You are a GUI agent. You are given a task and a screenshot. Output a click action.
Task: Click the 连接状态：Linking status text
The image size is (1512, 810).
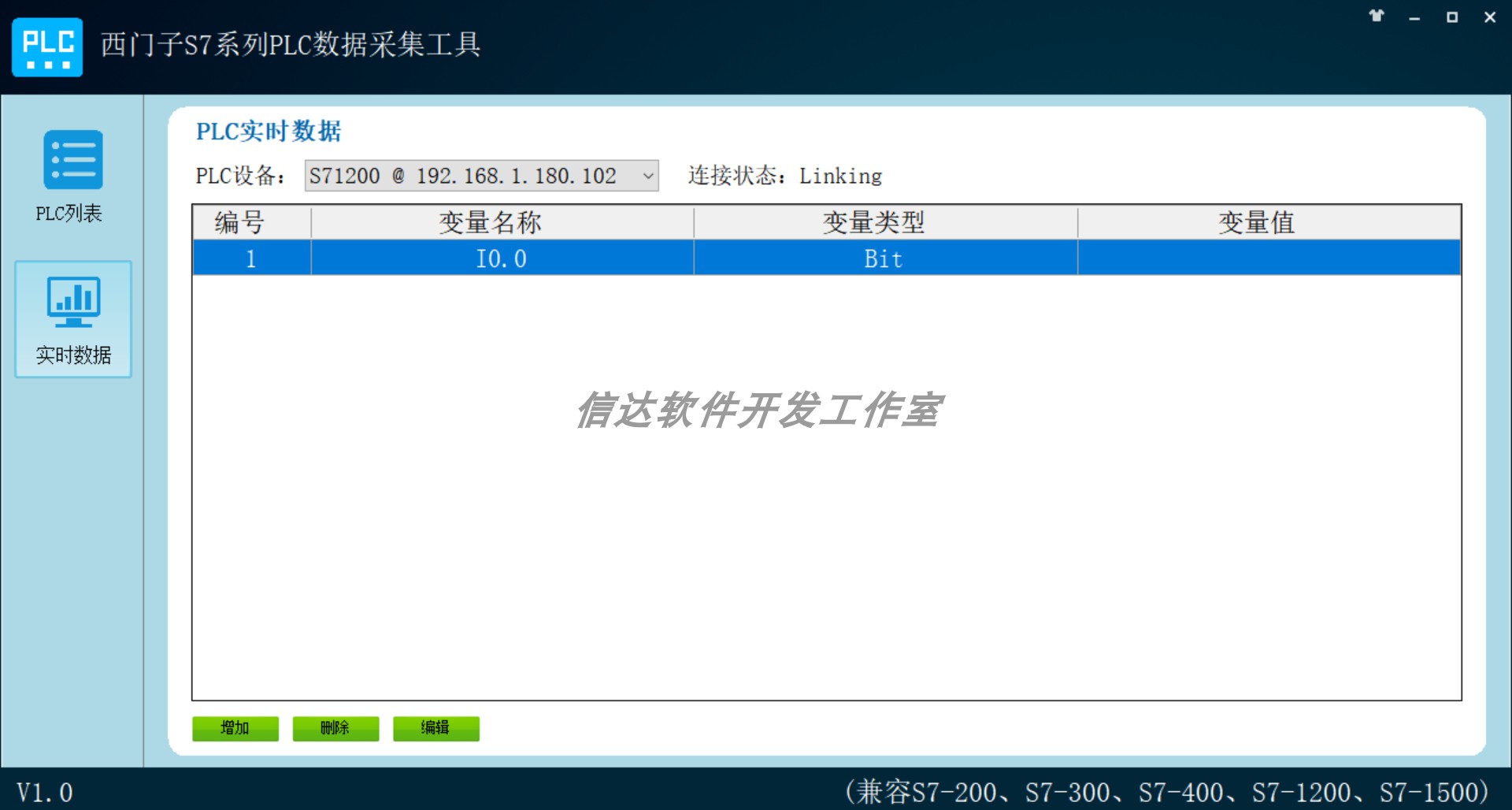[x=785, y=176]
